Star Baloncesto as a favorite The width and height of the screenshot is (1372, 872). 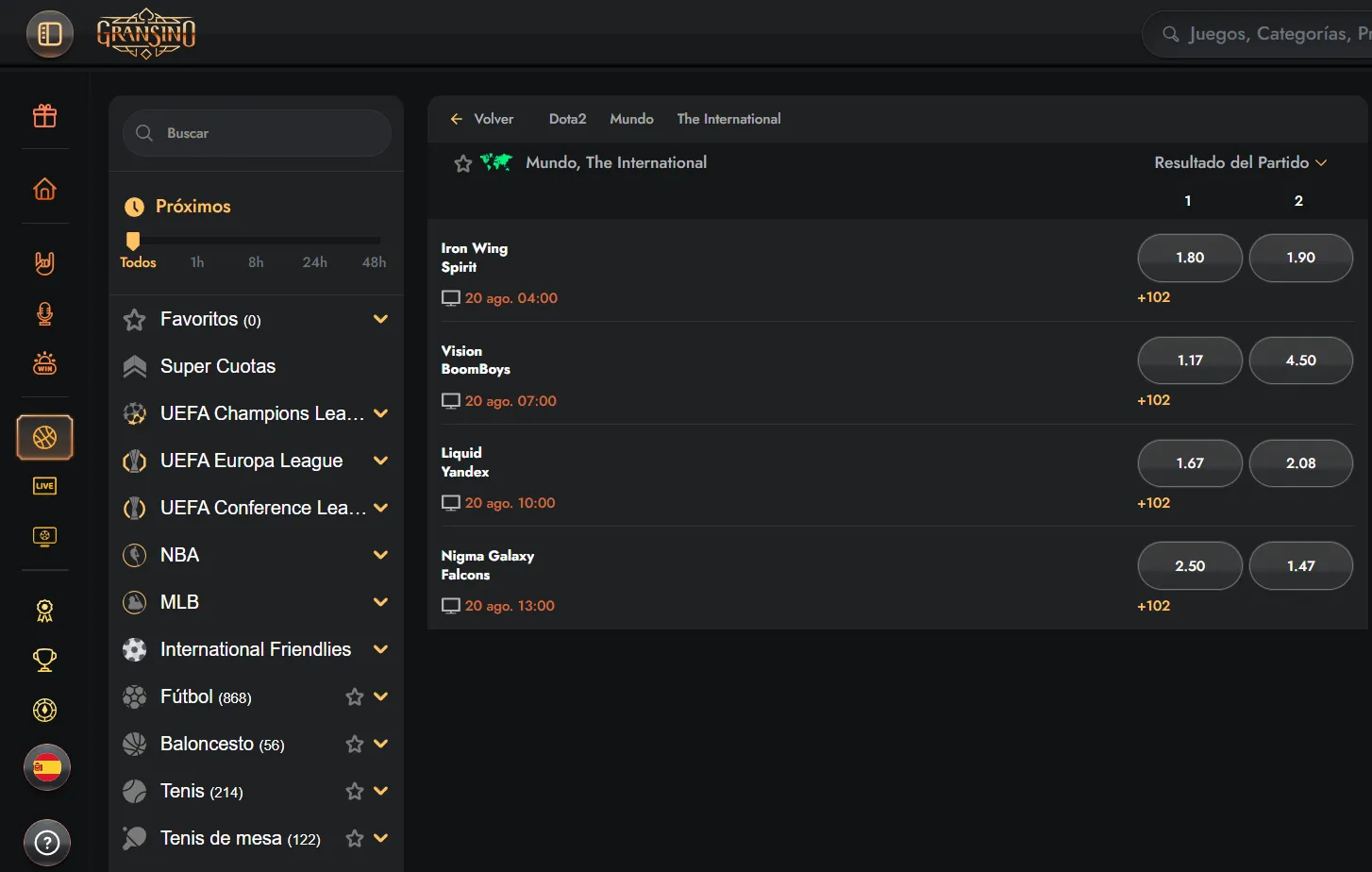click(x=355, y=744)
